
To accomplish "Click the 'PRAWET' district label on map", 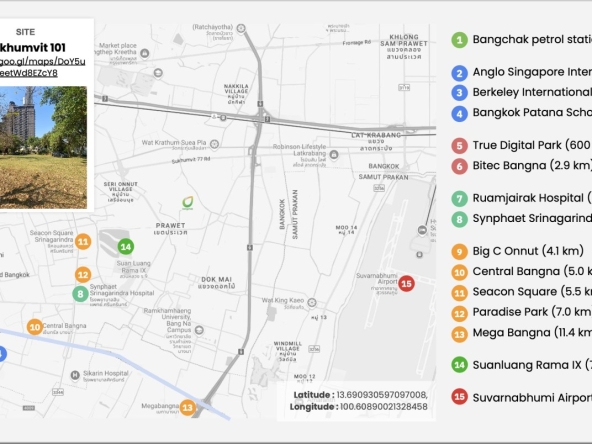I will click(170, 225).
